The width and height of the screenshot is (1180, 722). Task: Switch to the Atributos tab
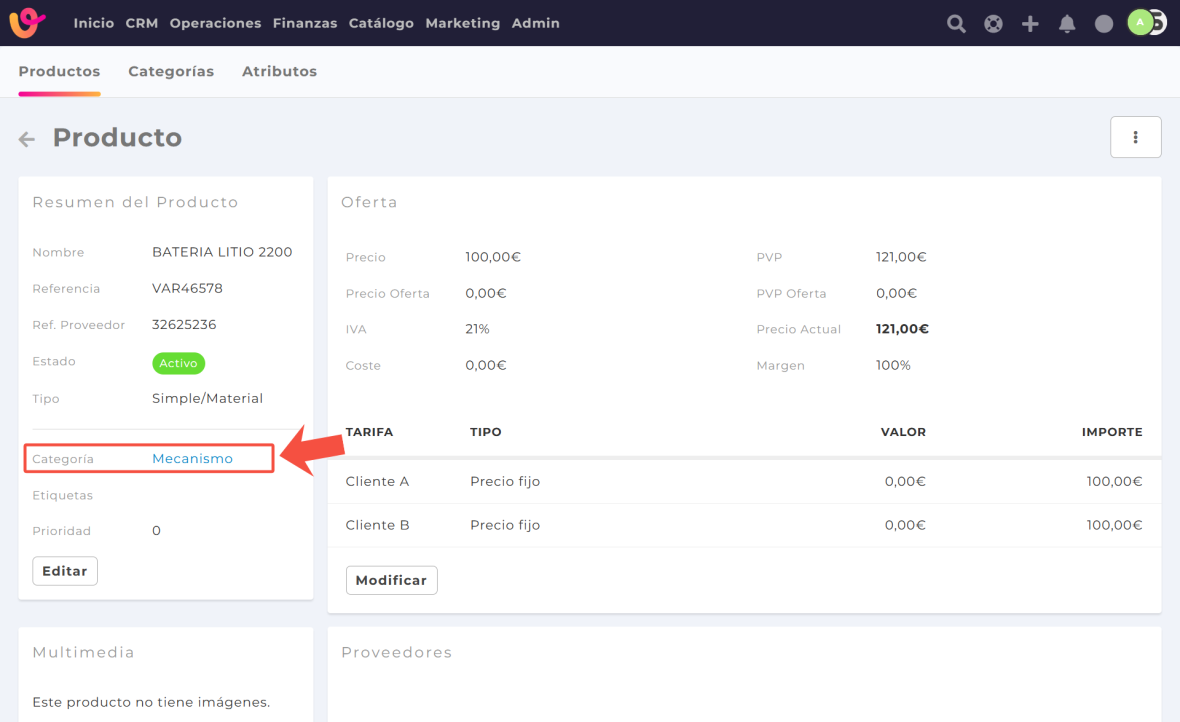(279, 71)
